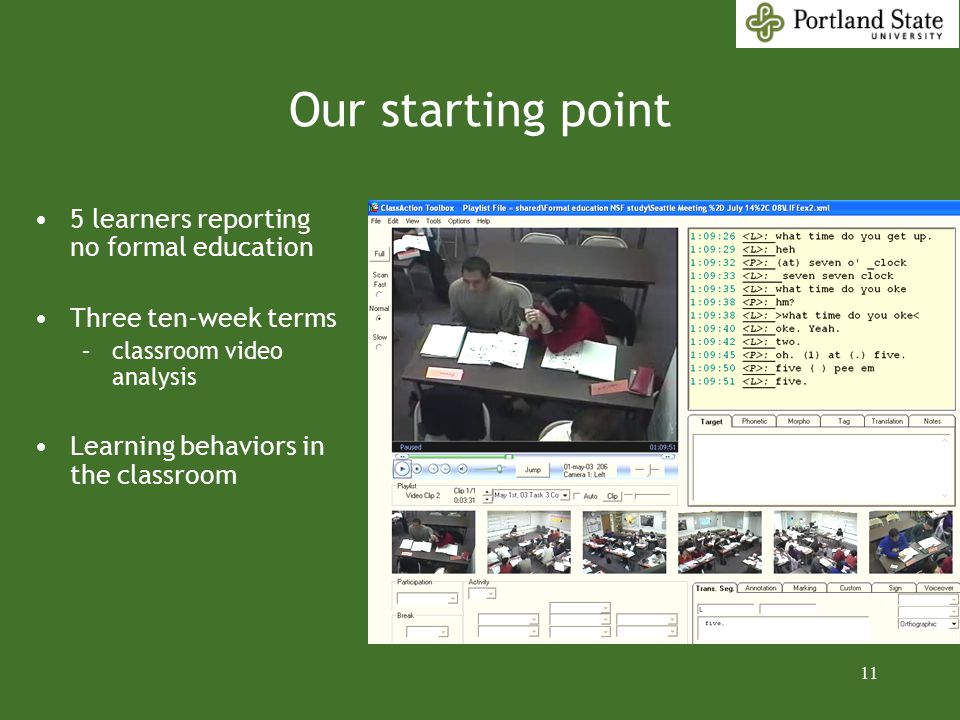Click the empty Target text area
The width and height of the screenshot is (960, 720).
pyautogui.click(x=821, y=468)
